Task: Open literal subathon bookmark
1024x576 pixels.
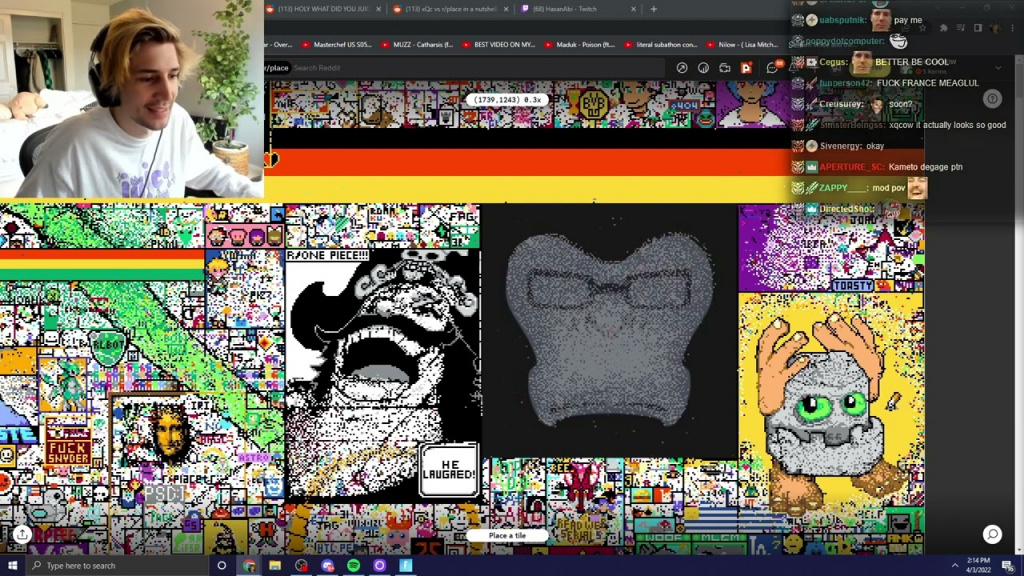Action: 661,44
